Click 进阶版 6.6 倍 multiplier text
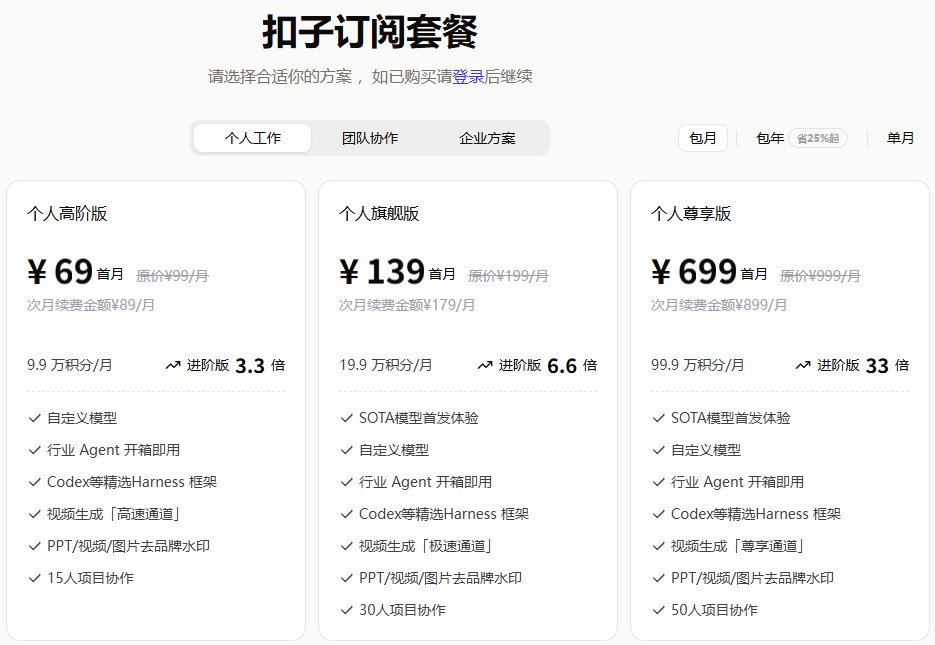This screenshot has width=935, height=645. (x=547, y=365)
